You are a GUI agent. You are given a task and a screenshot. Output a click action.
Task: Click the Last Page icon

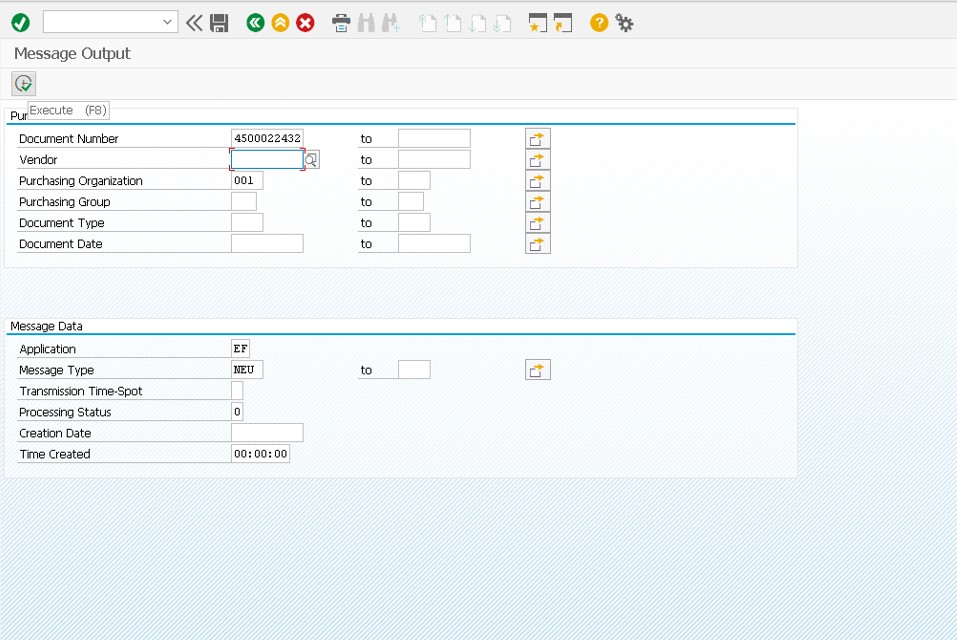[502, 23]
